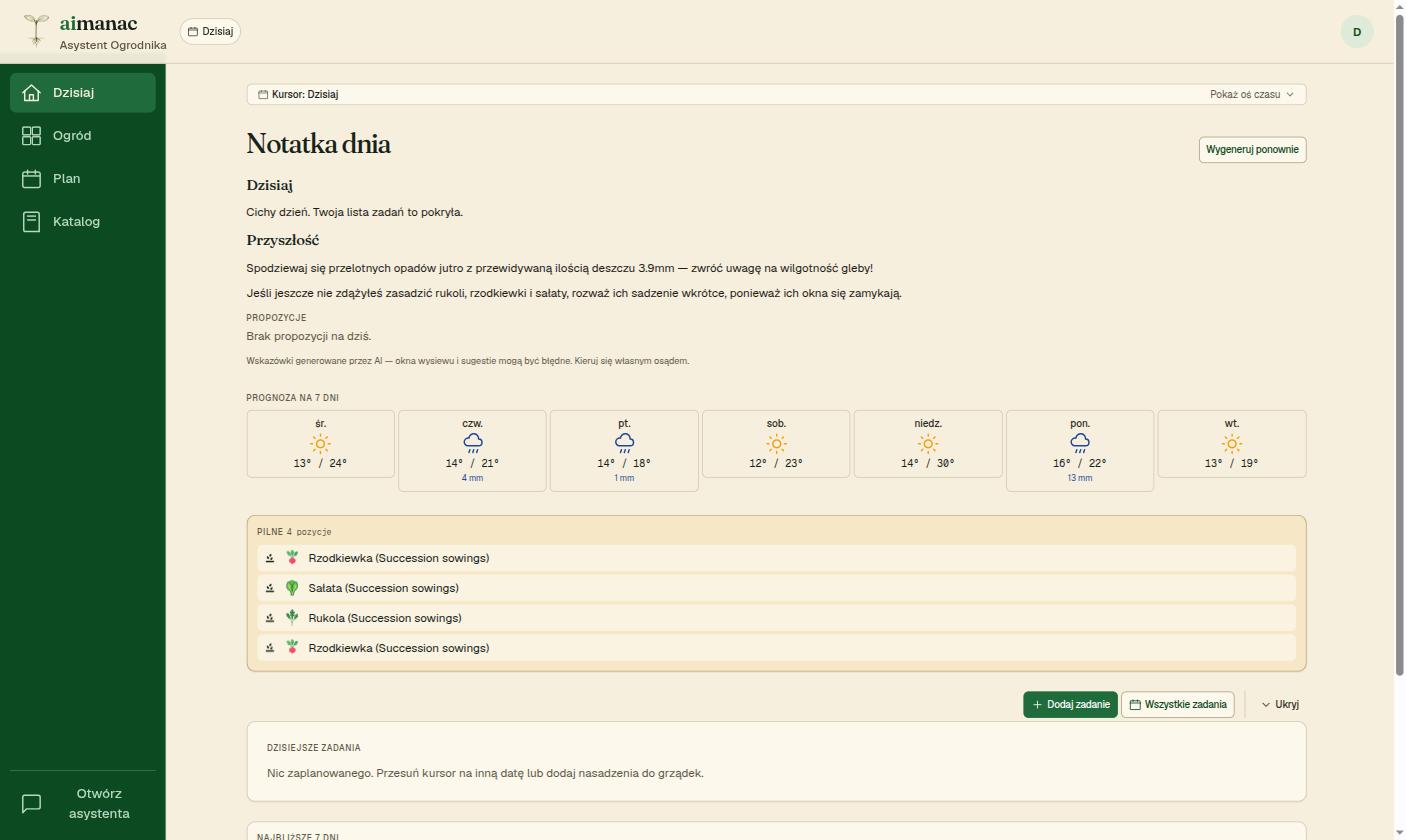Collapse task section with Ukryj
Screen dimensions: 1406x840
pos(1280,704)
